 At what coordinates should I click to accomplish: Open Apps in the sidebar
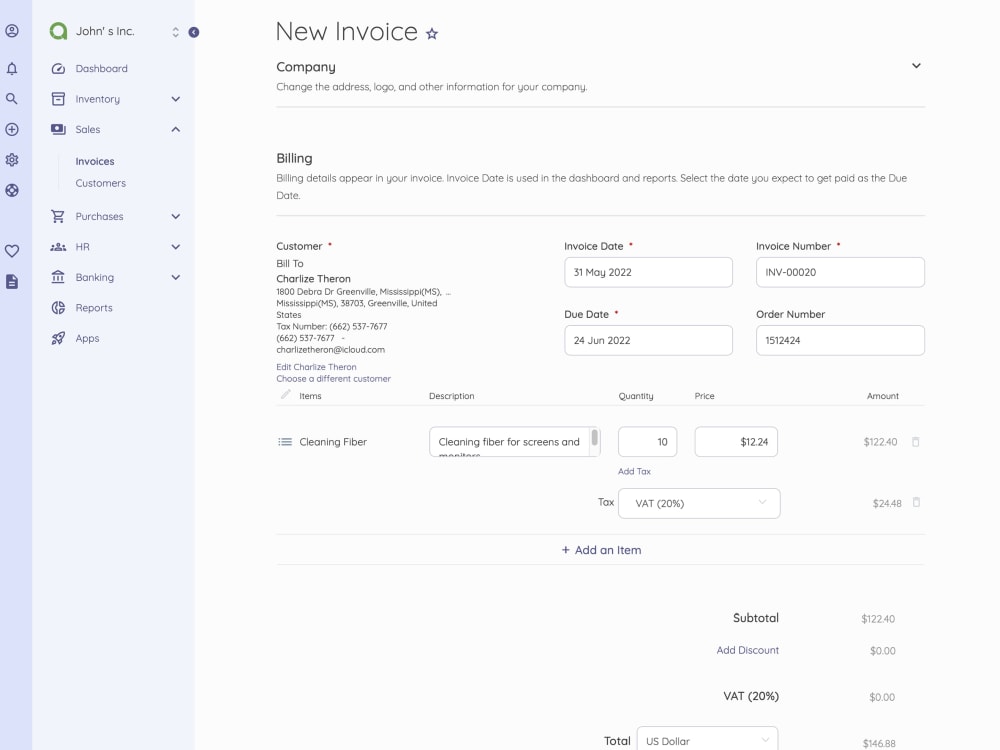[87, 338]
